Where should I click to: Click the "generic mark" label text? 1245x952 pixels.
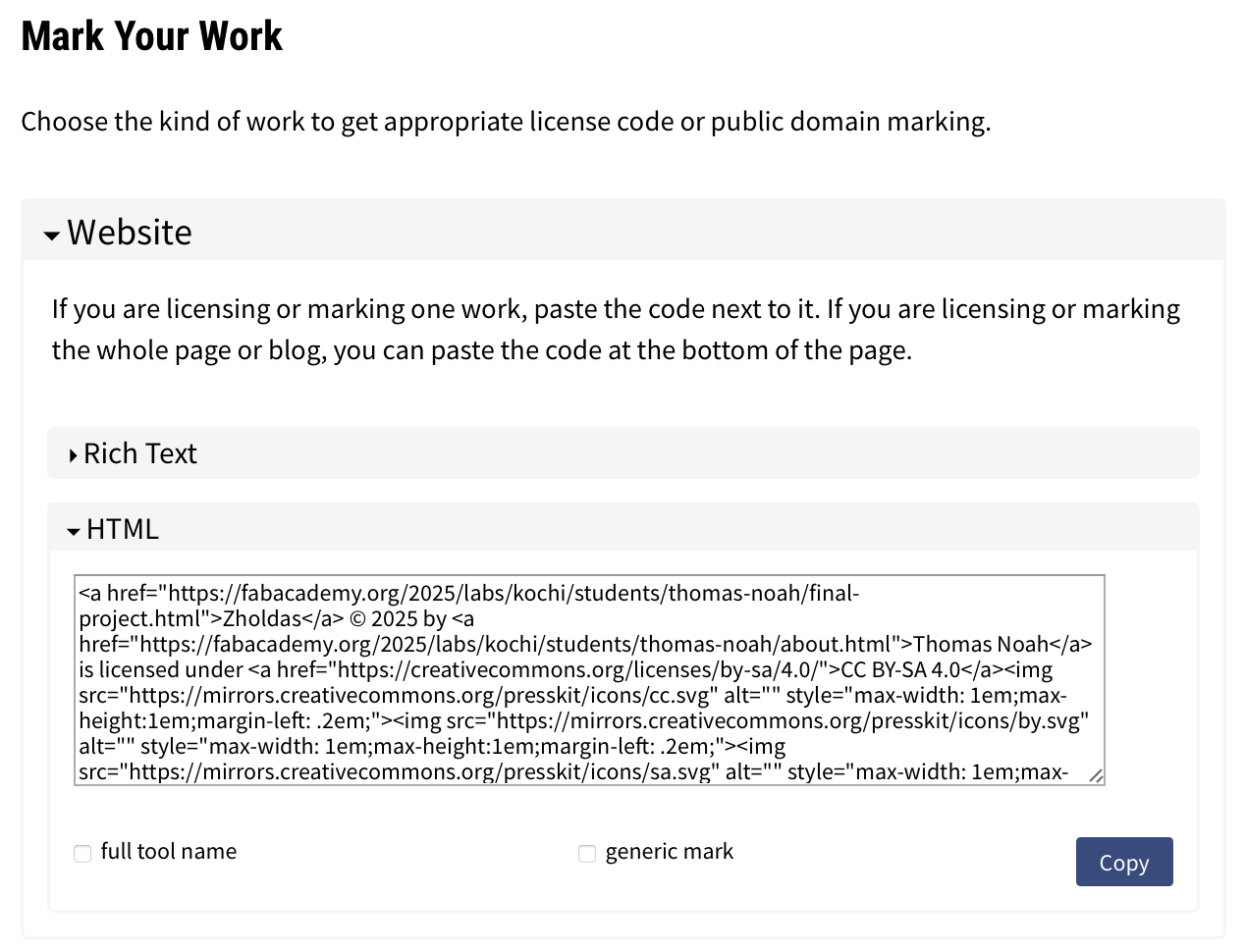669,852
